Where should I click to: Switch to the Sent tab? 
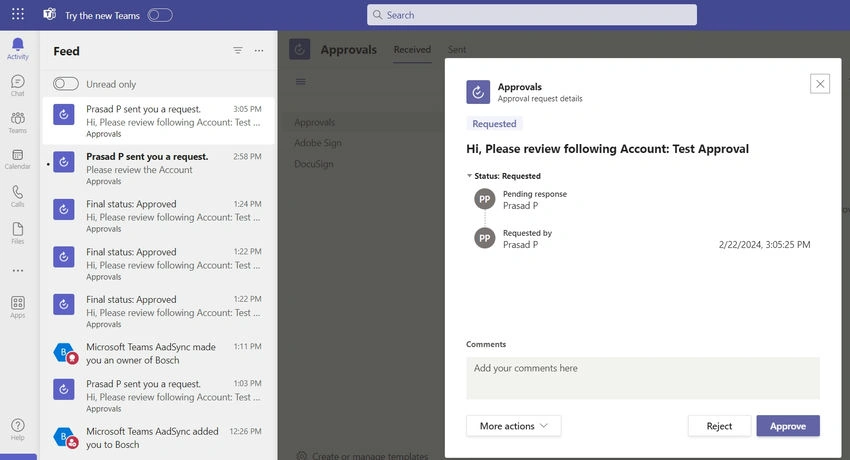coord(456,49)
